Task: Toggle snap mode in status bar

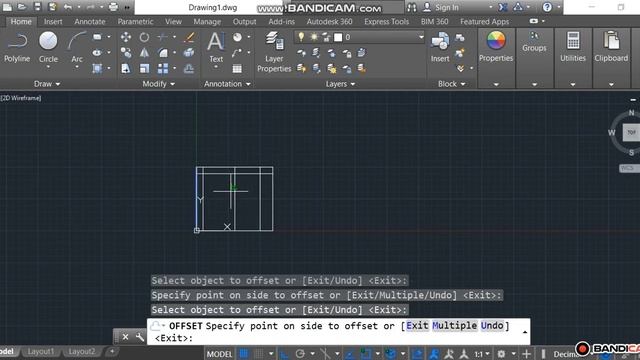Action: (258, 354)
